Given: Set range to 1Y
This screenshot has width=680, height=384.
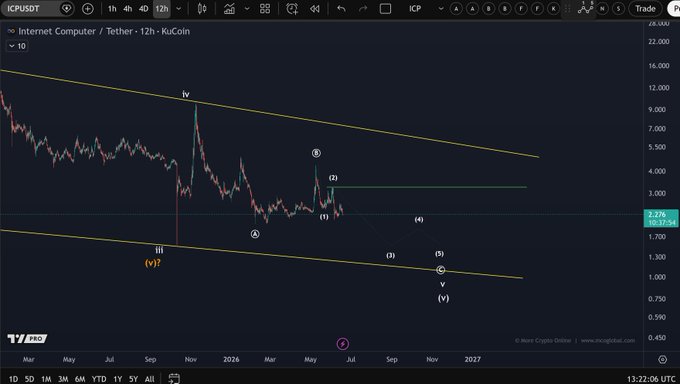Looking at the screenshot, I should click(x=118, y=379).
